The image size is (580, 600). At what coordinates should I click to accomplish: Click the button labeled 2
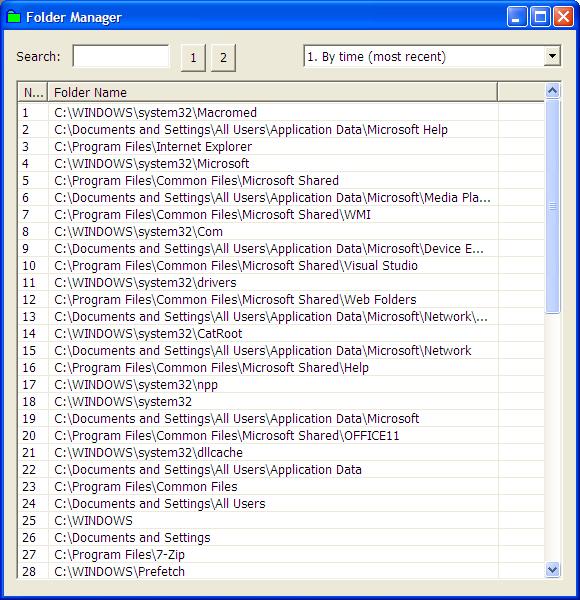[x=223, y=58]
